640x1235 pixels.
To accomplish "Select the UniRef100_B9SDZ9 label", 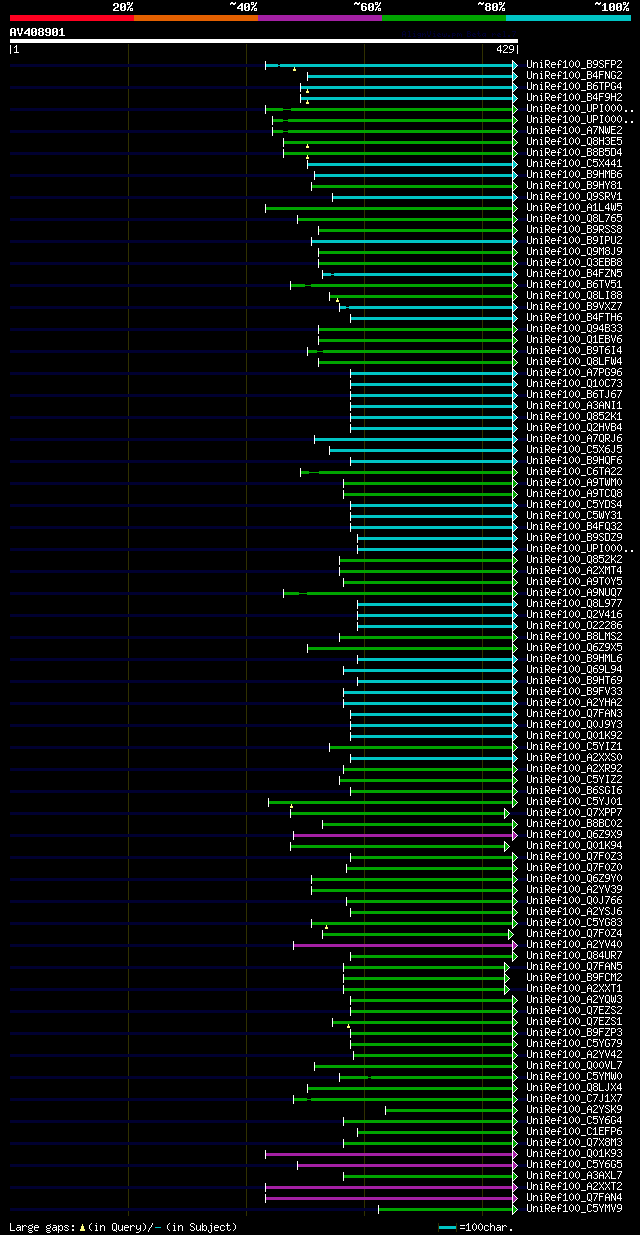I will pos(574,537).
